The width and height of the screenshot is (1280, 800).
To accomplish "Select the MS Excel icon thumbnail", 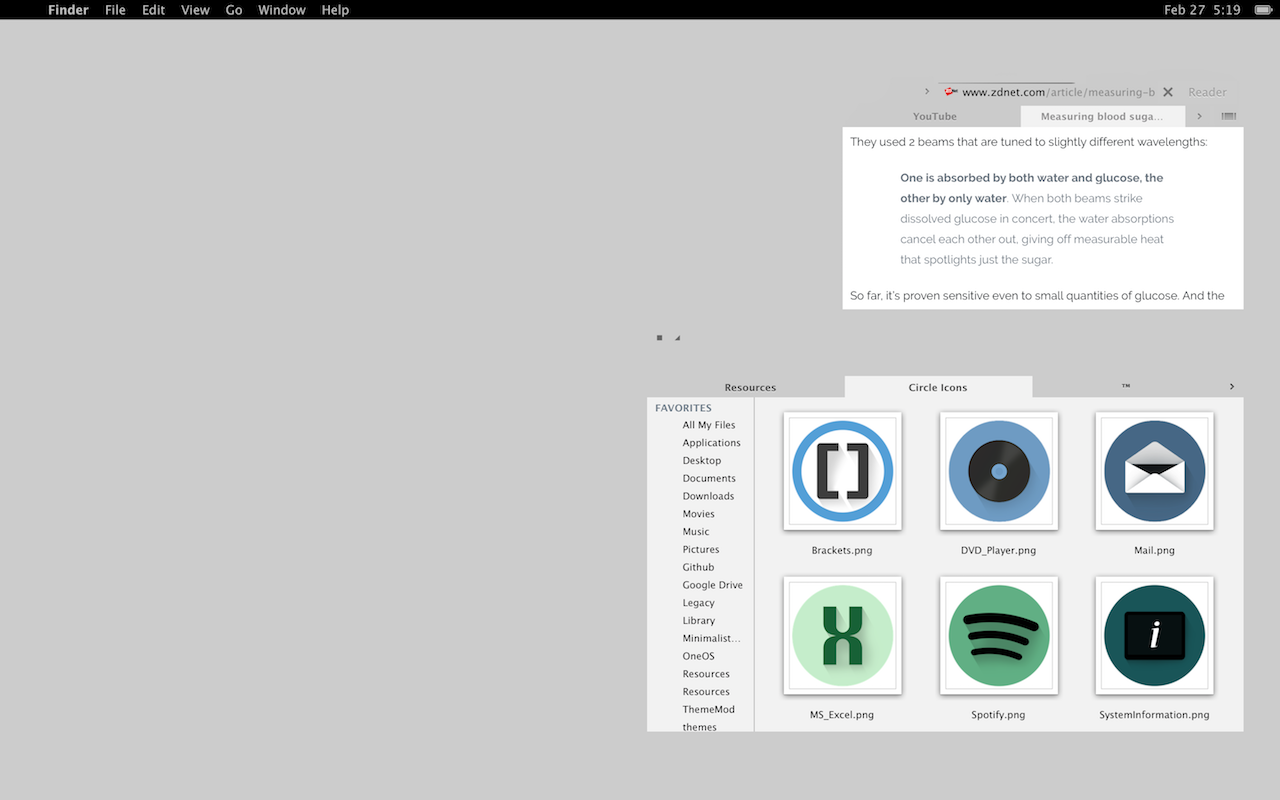I will [842, 635].
